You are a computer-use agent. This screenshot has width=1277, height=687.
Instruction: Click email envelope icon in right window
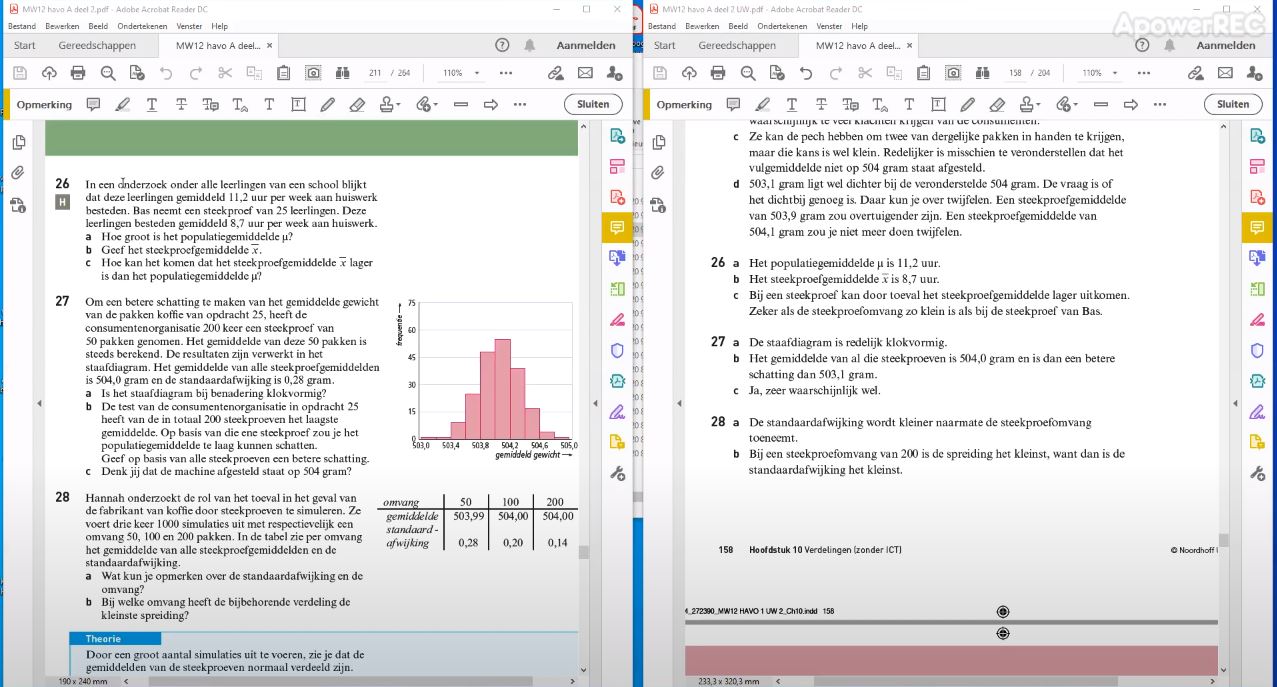click(x=1225, y=73)
